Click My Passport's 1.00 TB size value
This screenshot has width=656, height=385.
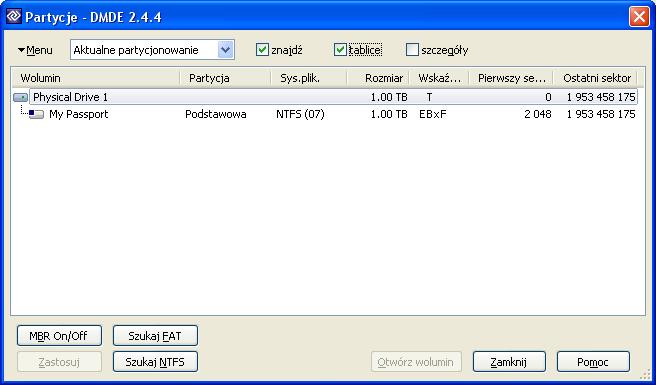pyautogui.click(x=389, y=114)
